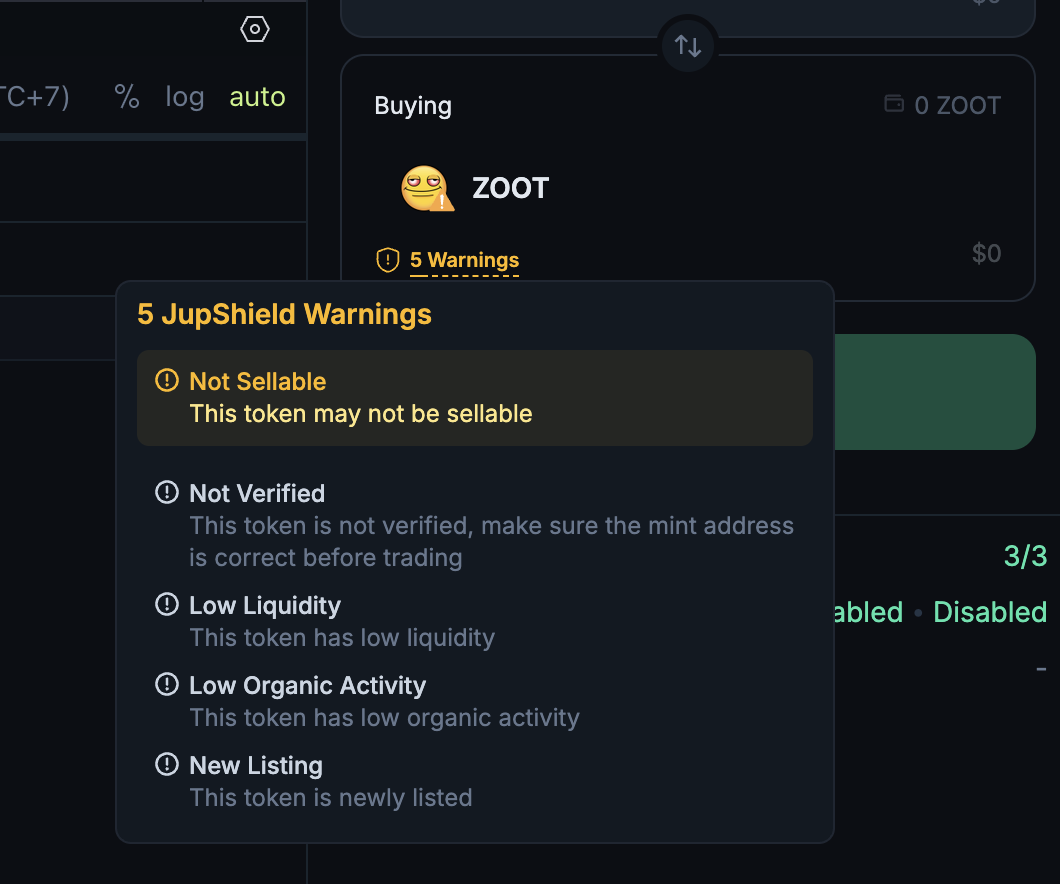Click the Low Liquidity warning icon
The image size is (1060, 884).
tap(167, 604)
